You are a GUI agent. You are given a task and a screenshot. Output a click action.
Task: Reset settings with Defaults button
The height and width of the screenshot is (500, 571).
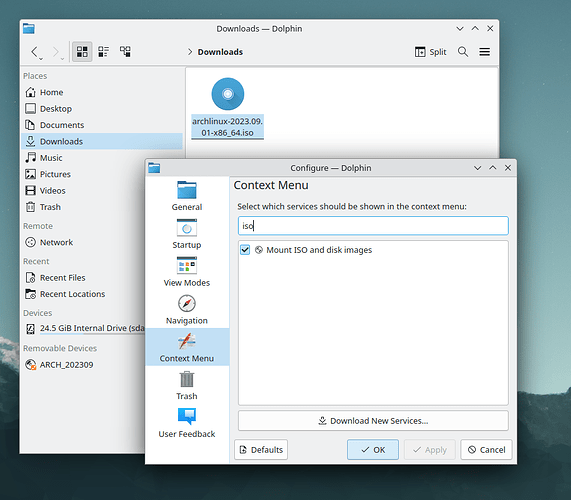tap(261, 450)
